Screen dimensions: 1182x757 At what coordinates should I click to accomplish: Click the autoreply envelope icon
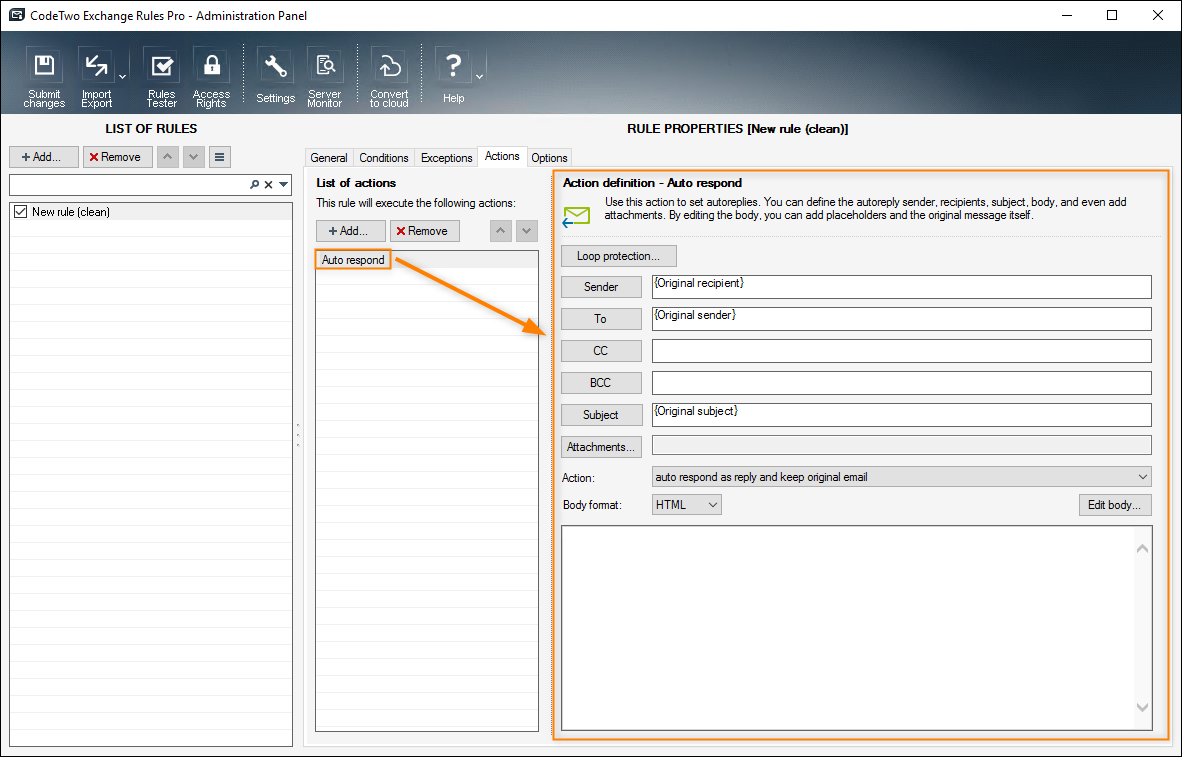(577, 217)
